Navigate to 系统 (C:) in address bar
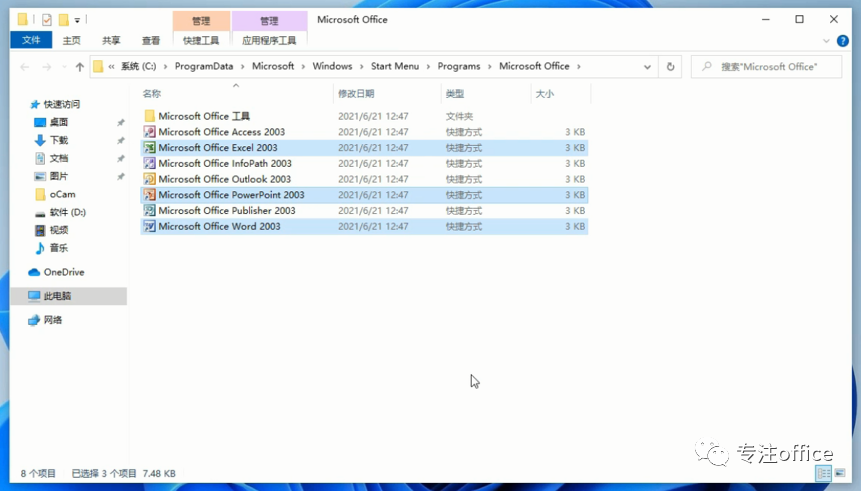The width and height of the screenshot is (861, 491). point(138,66)
